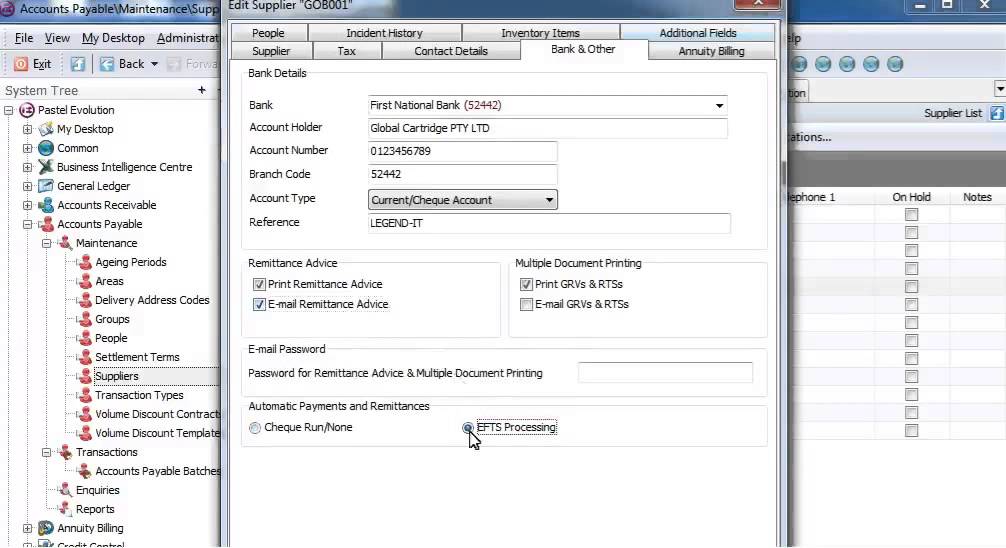Click the Suppliers tree item
This screenshot has width=1006, height=548.
(116, 376)
